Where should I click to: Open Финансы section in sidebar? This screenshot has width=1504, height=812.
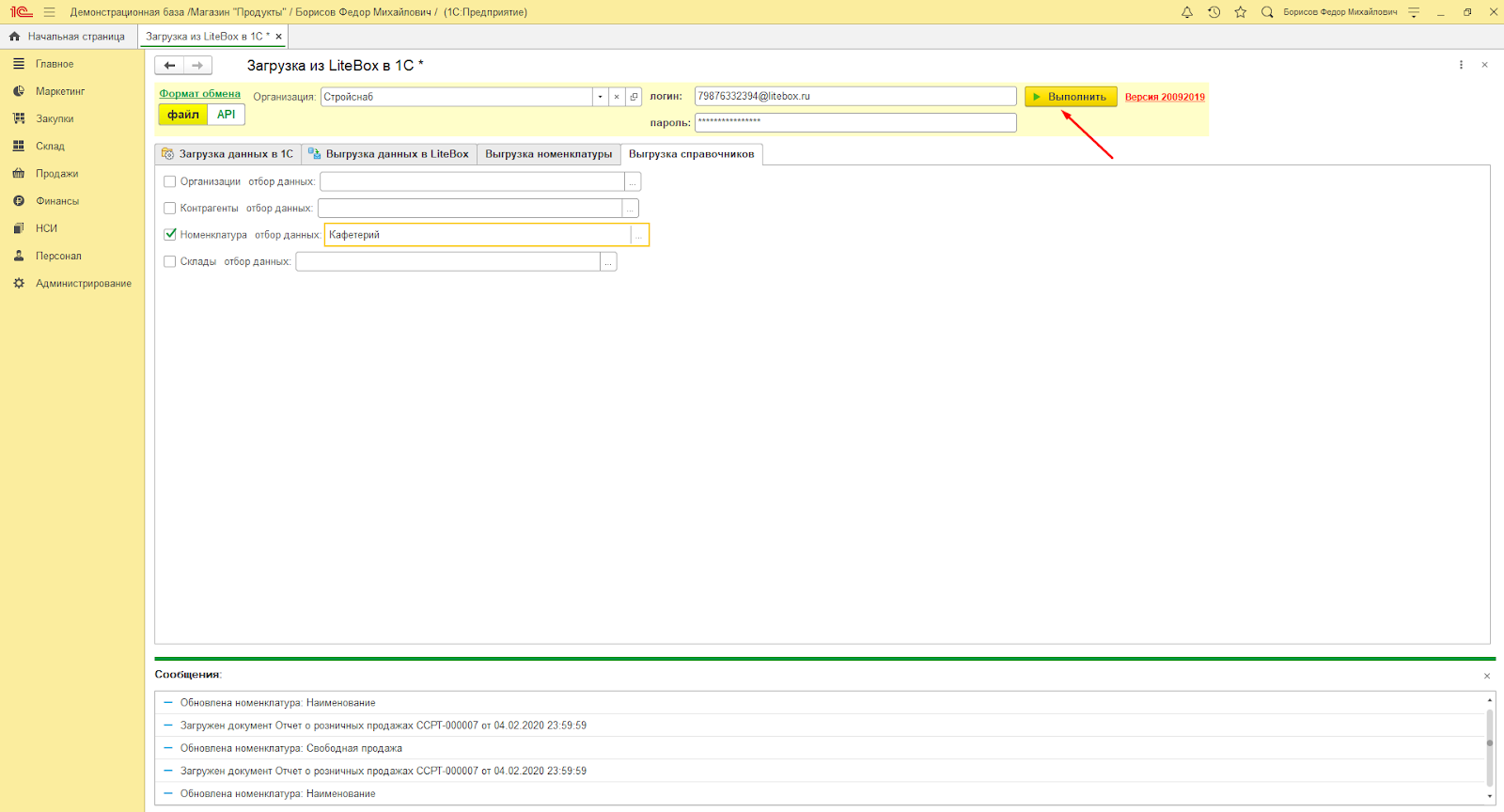pos(57,200)
